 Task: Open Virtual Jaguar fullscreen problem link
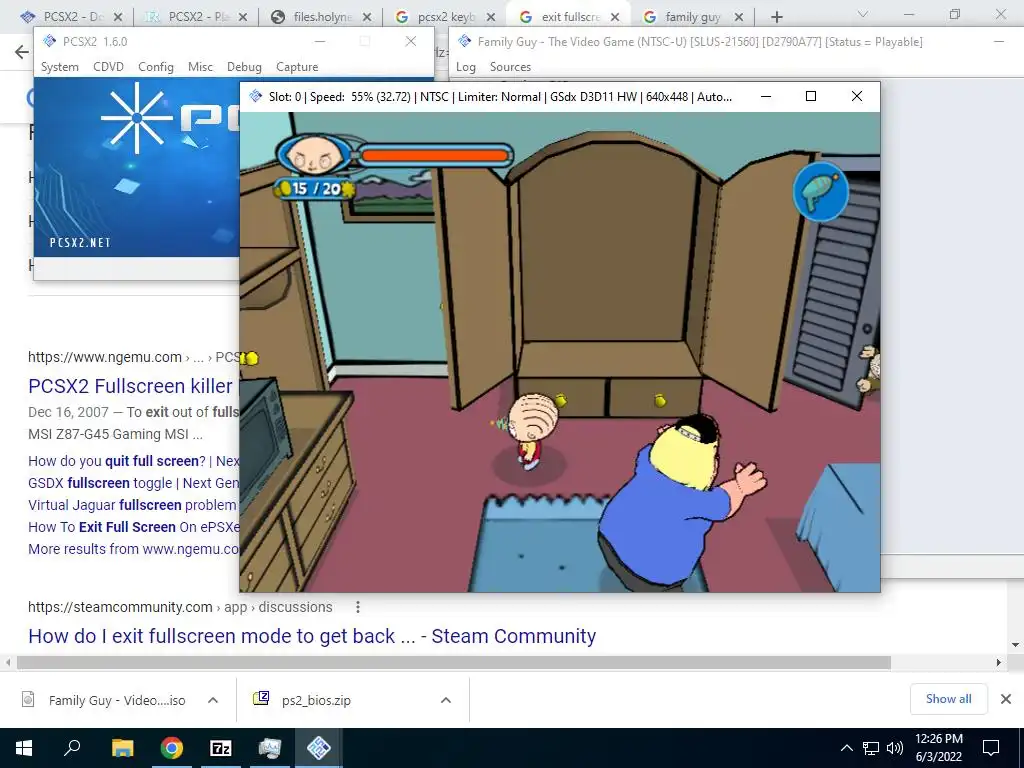(x=132, y=505)
